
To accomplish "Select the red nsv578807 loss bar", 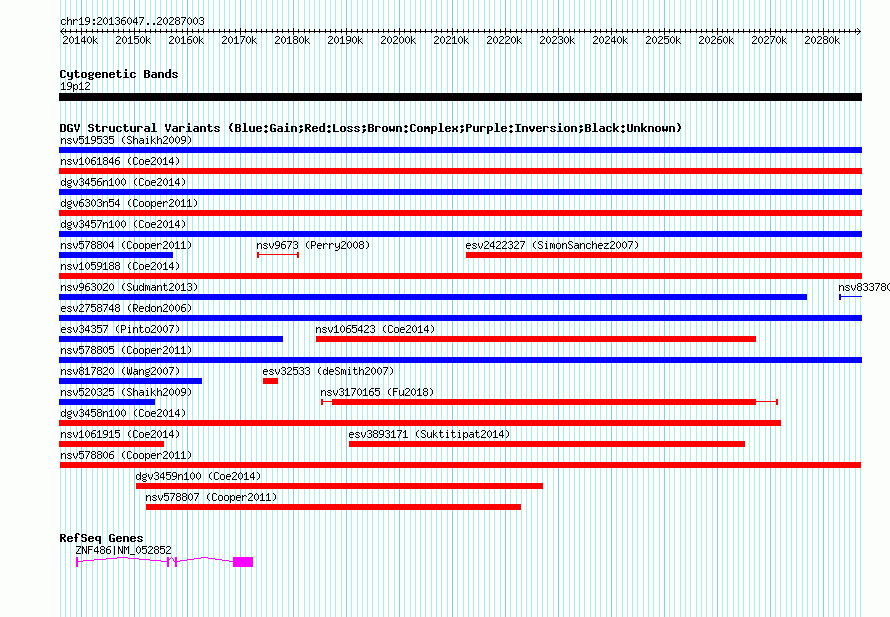I will pyautogui.click(x=333, y=507).
